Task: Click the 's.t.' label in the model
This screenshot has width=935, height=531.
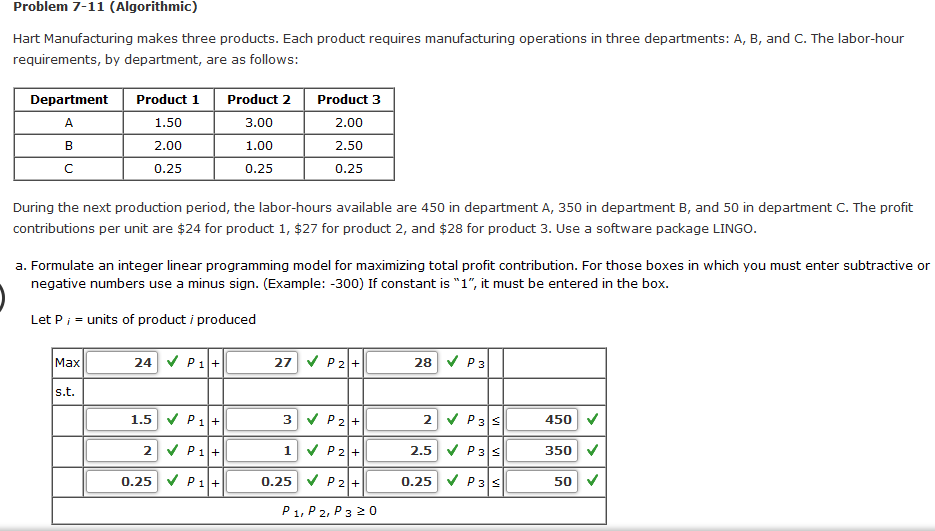Action: coord(65,392)
